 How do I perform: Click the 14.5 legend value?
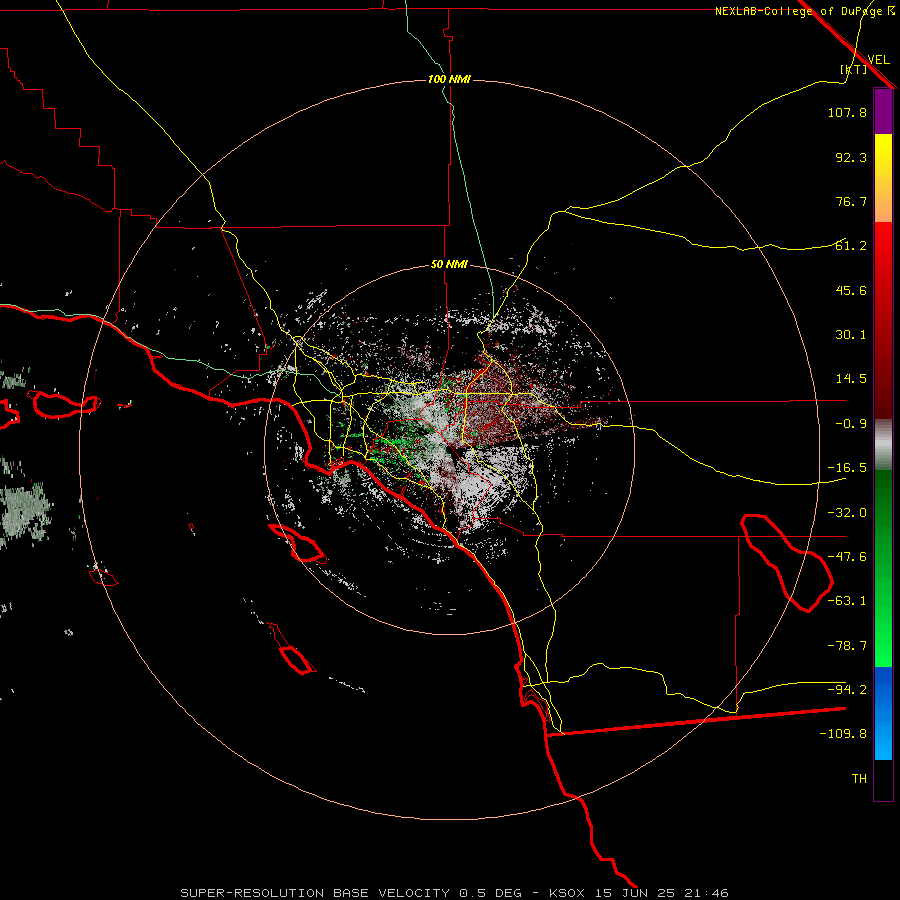pyautogui.click(x=851, y=379)
